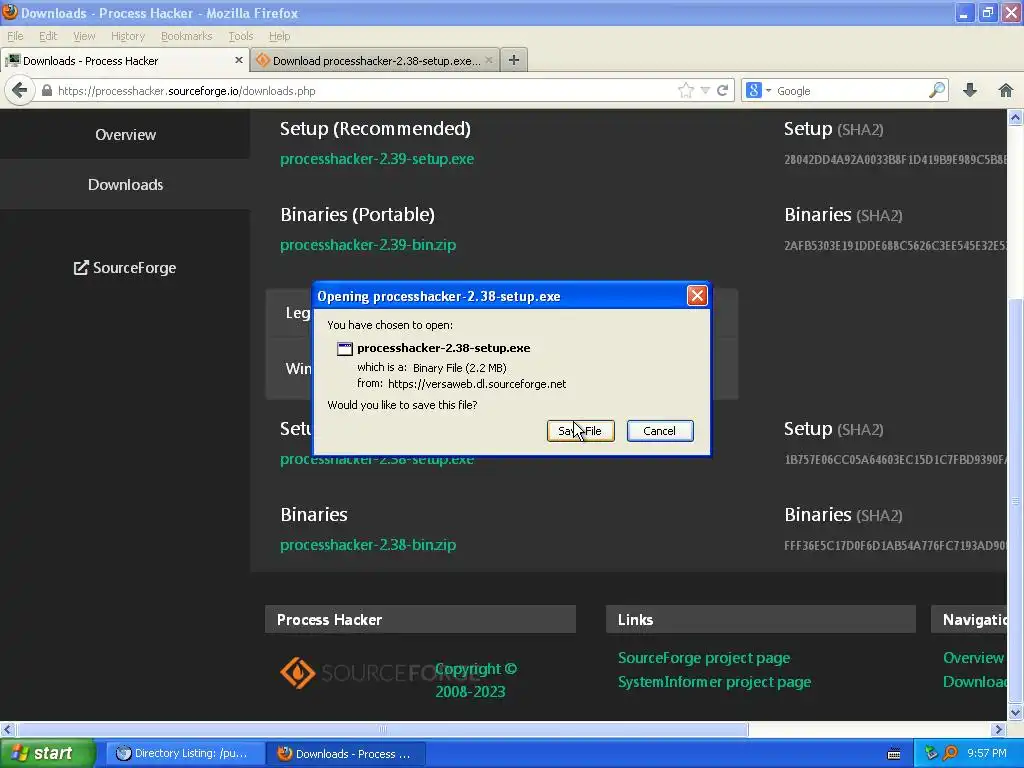Open the Google search engine selector
The image size is (1024, 768).
pos(758,91)
